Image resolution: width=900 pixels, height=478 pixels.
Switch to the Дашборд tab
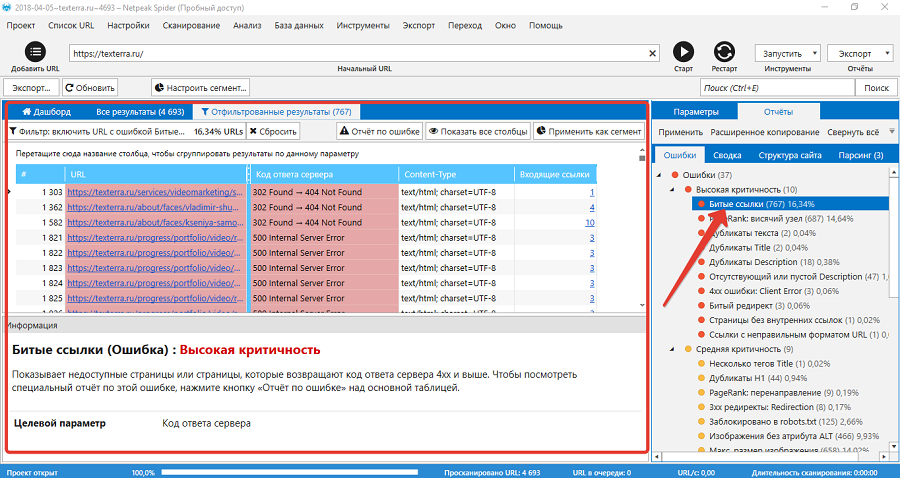(46, 112)
